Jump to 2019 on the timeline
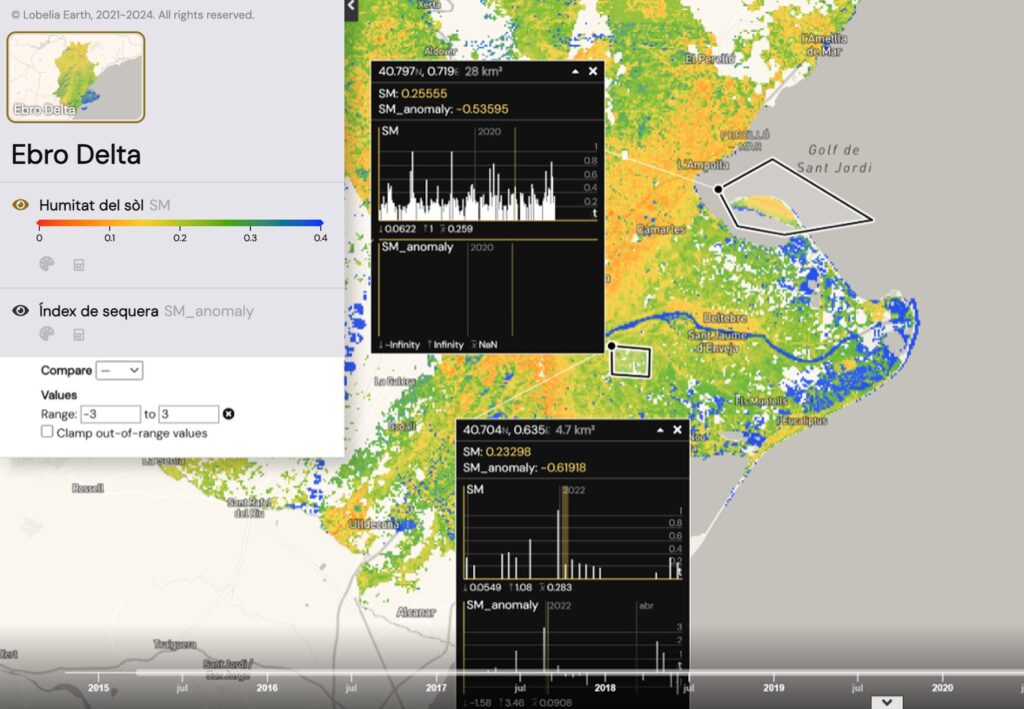 click(x=773, y=688)
